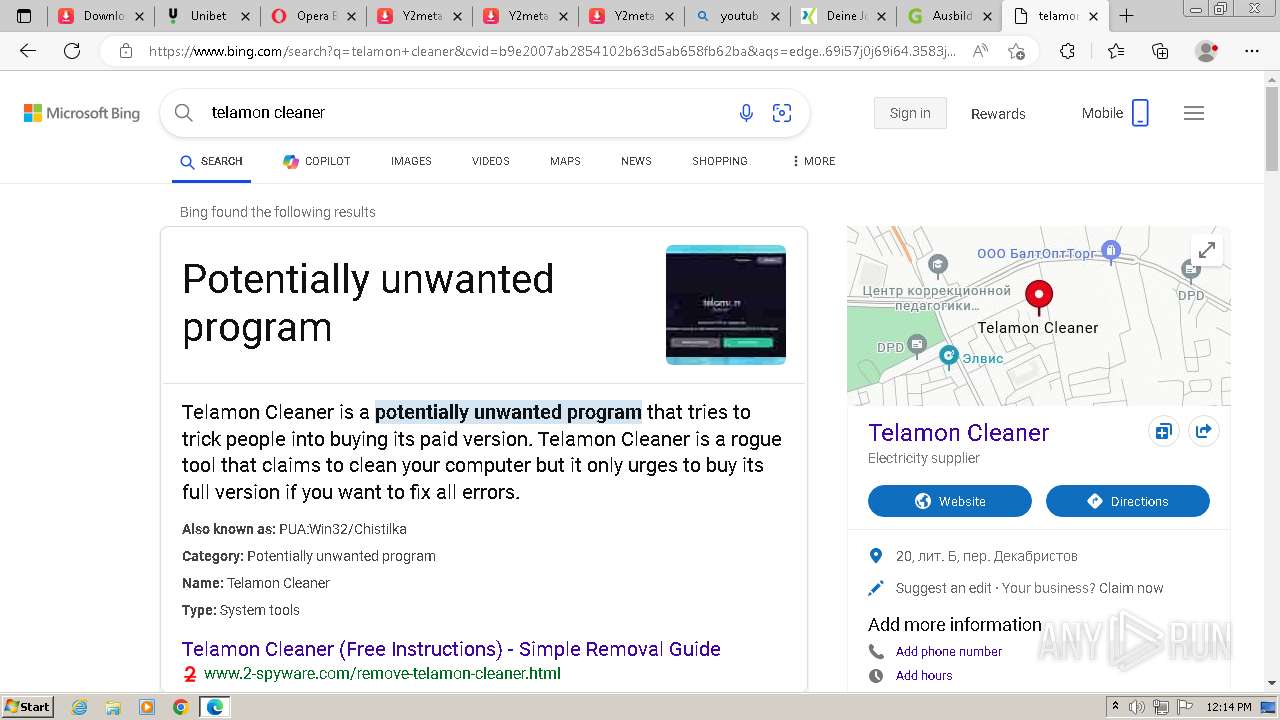Switch to Ausbild browser tab

click(x=949, y=16)
